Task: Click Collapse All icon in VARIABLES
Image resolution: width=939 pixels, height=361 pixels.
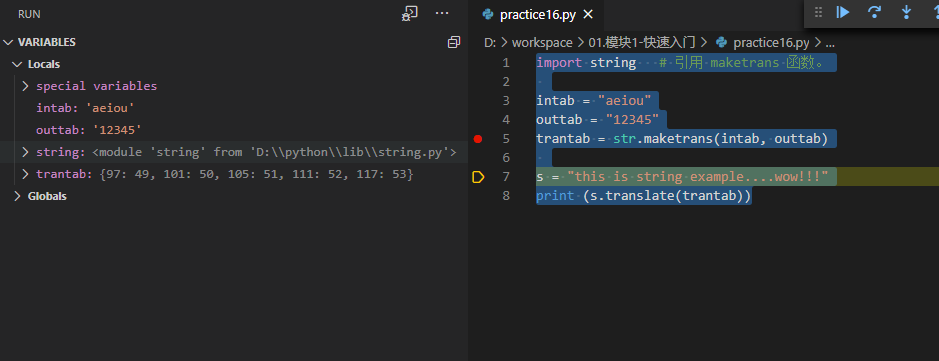Action: tap(454, 42)
